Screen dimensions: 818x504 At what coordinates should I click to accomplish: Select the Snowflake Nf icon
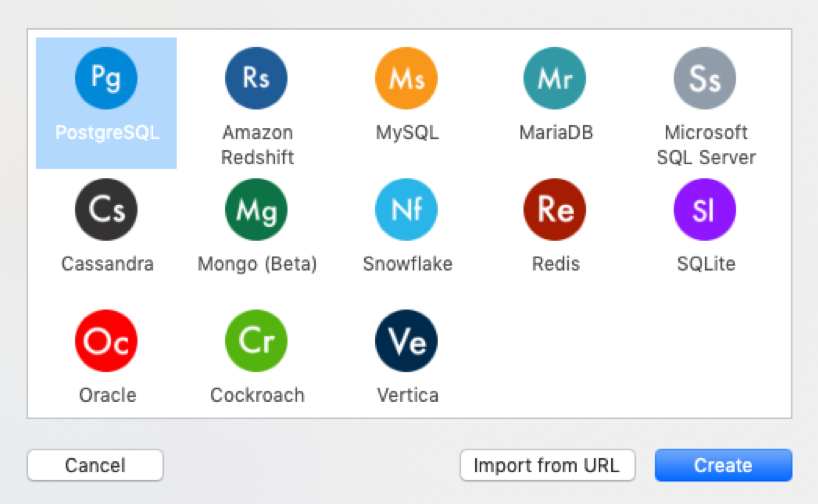pos(406,210)
